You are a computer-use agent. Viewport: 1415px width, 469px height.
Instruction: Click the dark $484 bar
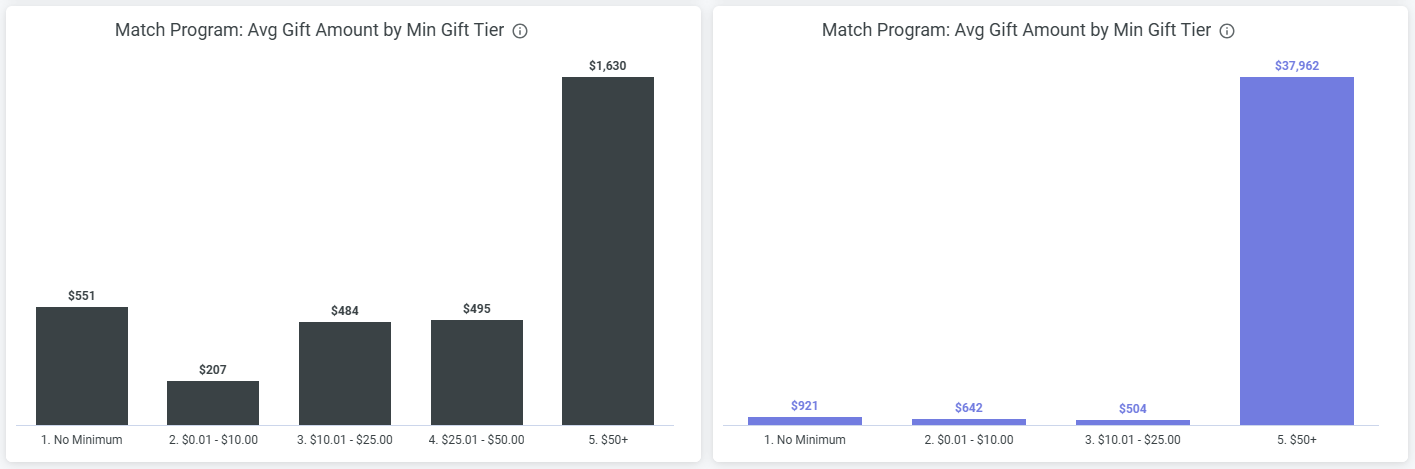pyautogui.click(x=345, y=373)
